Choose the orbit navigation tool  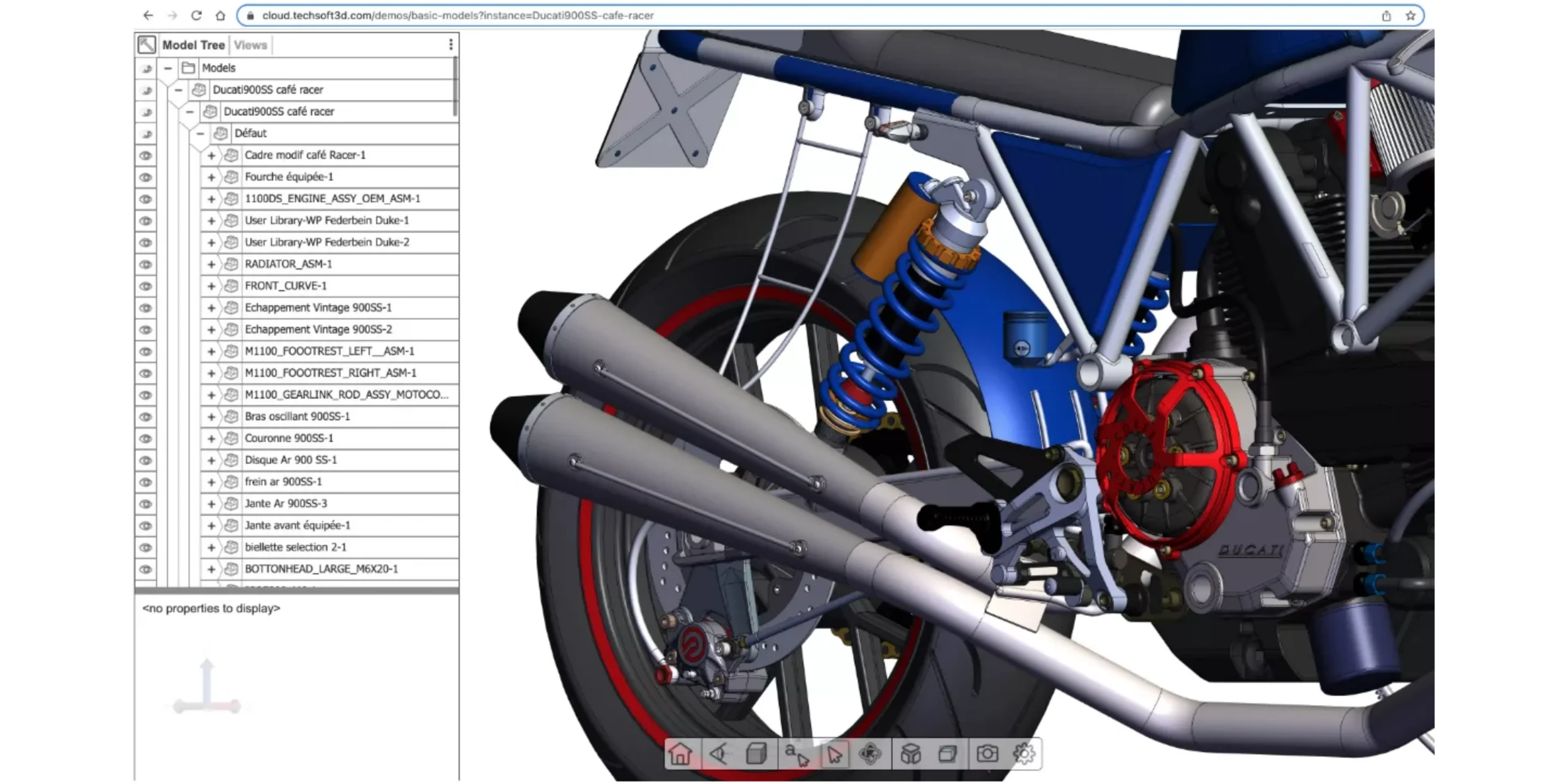click(870, 753)
